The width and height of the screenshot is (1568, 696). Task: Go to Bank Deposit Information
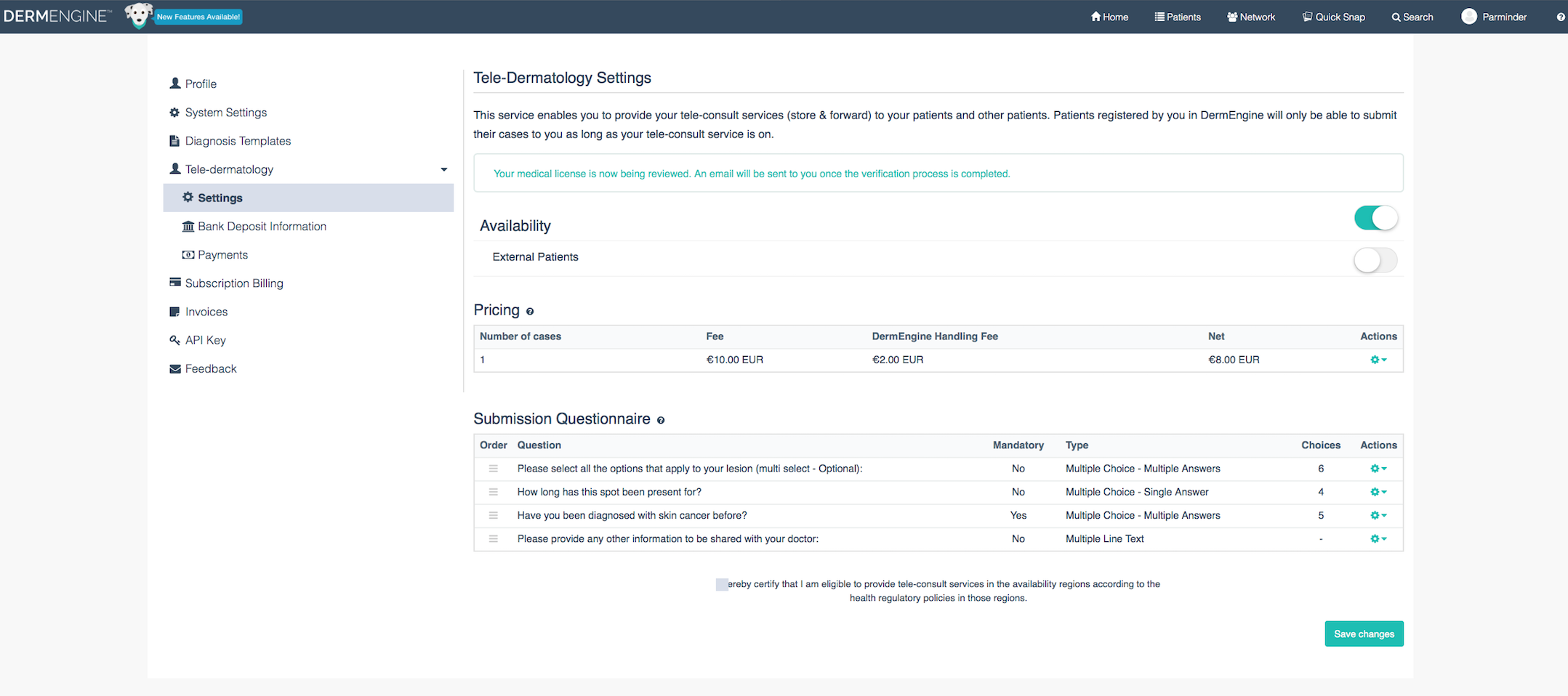(x=262, y=227)
